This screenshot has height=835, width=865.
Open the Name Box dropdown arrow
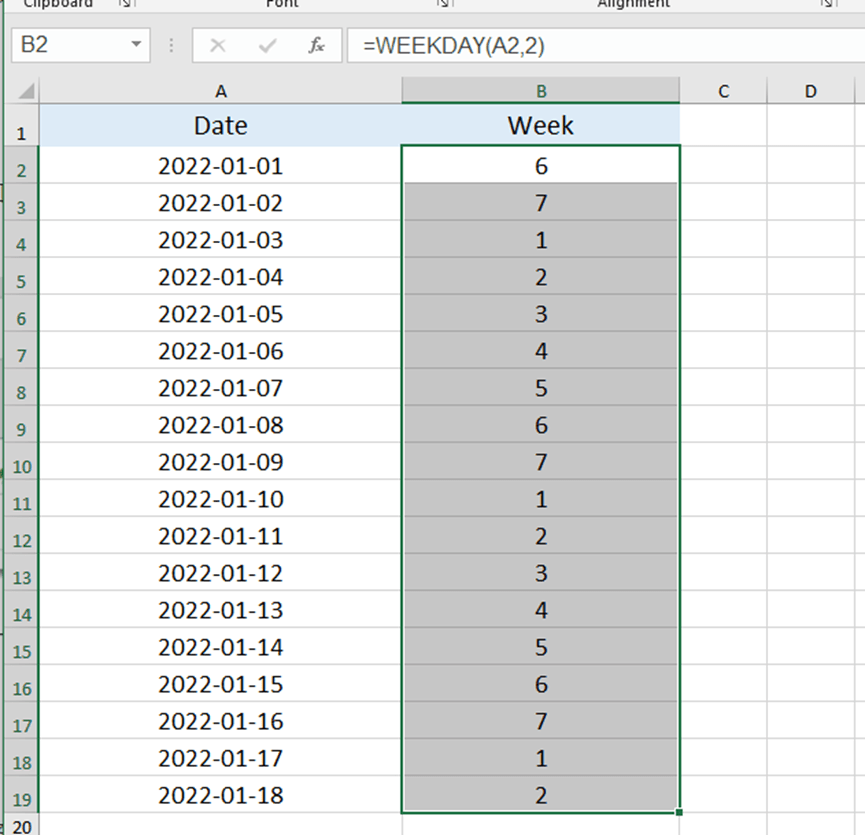pyautogui.click(x=136, y=44)
